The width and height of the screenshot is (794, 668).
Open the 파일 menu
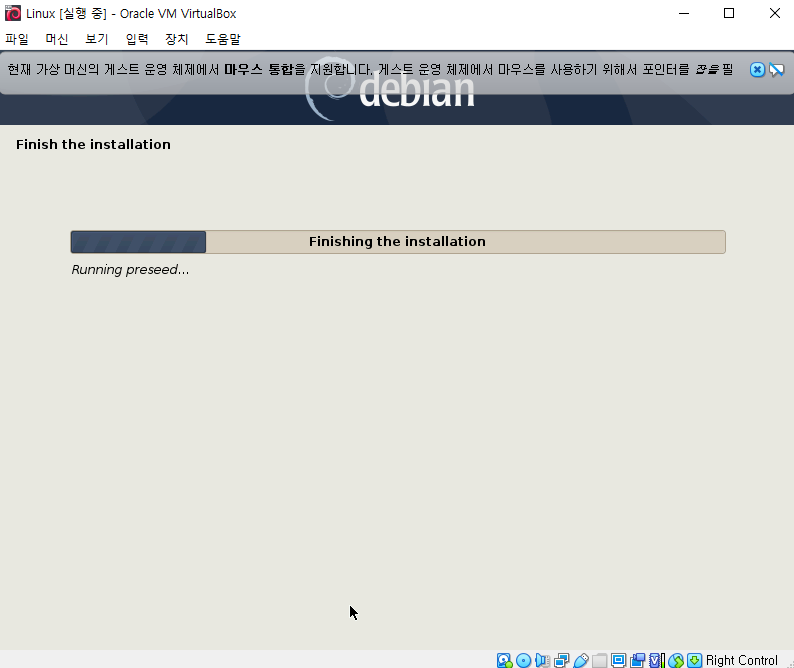coord(17,39)
